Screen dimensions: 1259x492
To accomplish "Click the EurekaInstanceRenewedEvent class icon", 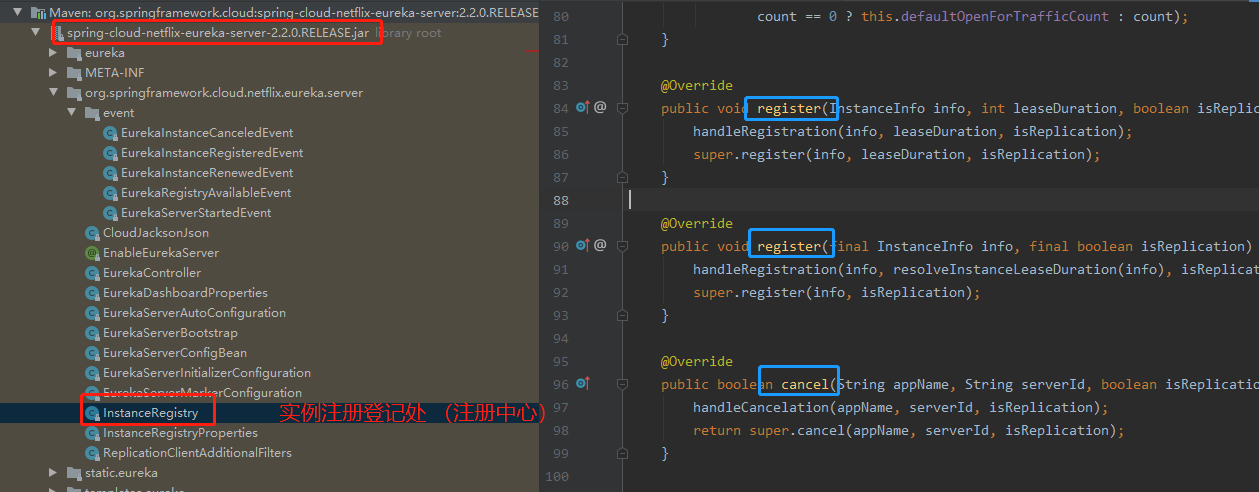I will tap(111, 173).
